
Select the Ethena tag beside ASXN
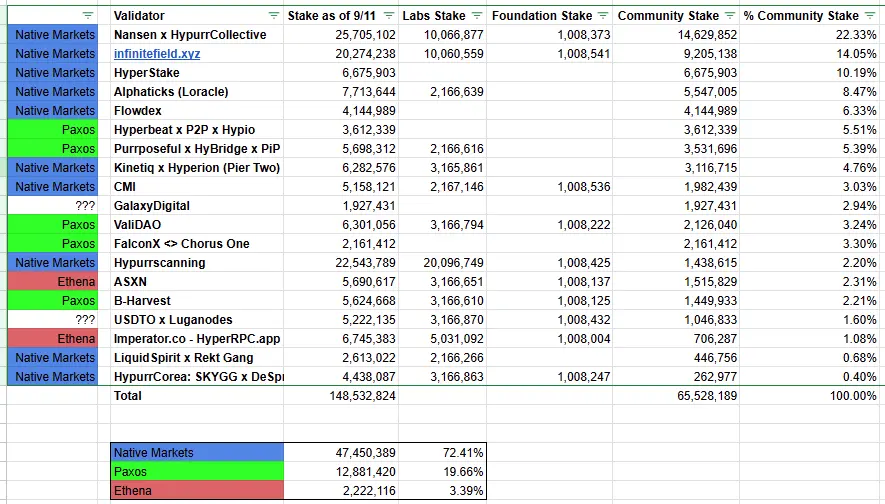click(52, 282)
